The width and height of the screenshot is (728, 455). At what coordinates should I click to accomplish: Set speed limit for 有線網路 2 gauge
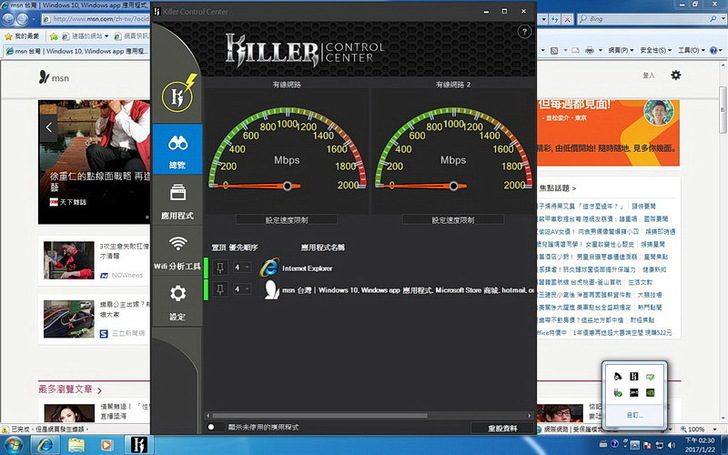[x=452, y=220]
